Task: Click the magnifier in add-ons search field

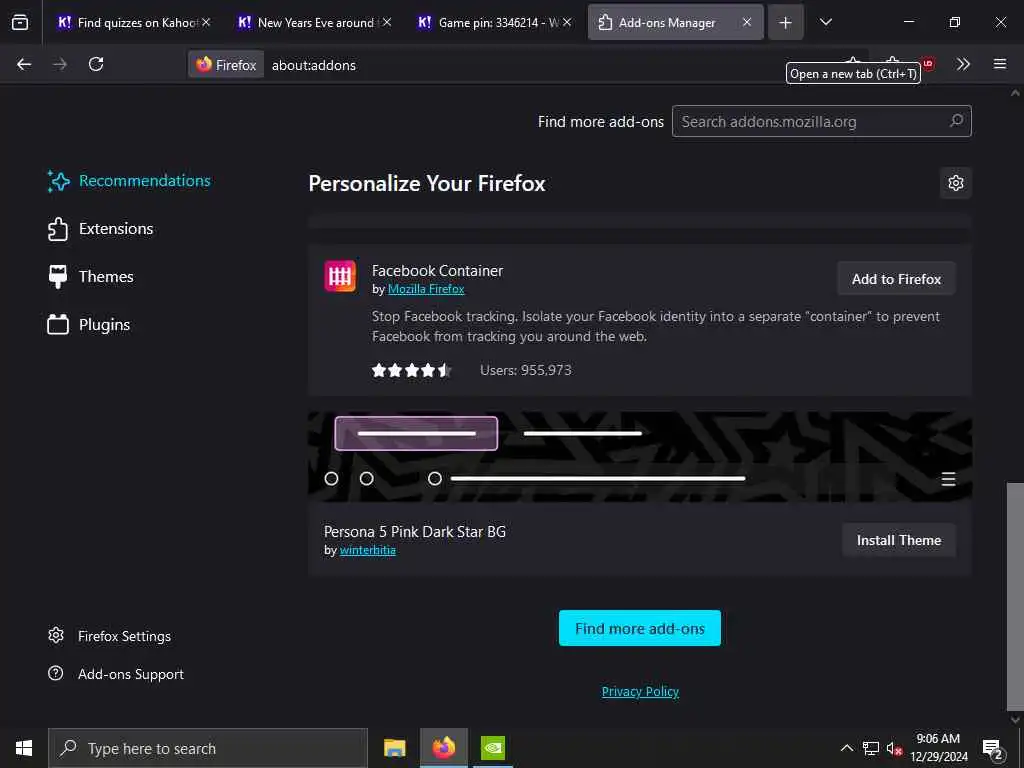Action: click(956, 121)
